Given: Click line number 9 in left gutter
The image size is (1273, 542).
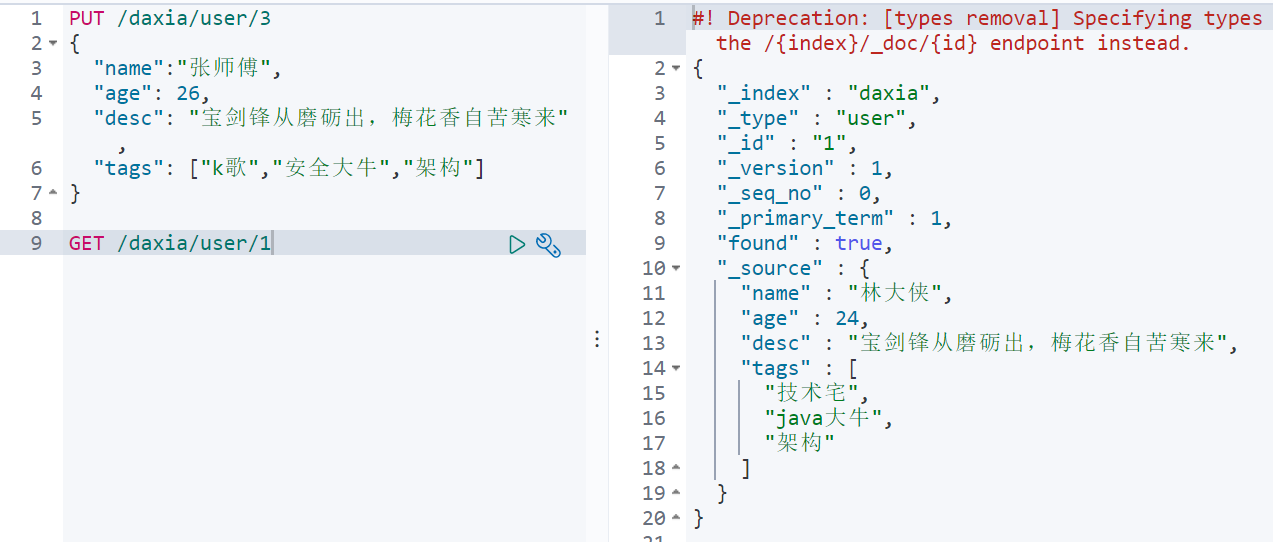Looking at the screenshot, I should 36,243.
